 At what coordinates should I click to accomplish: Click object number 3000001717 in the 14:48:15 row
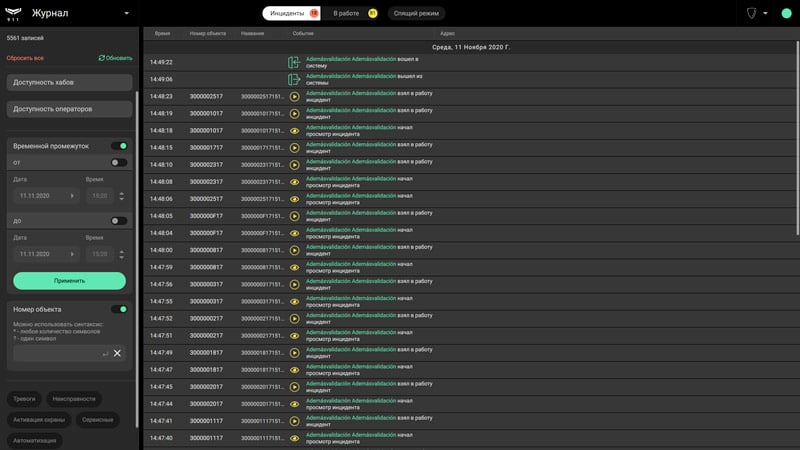click(x=206, y=148)
